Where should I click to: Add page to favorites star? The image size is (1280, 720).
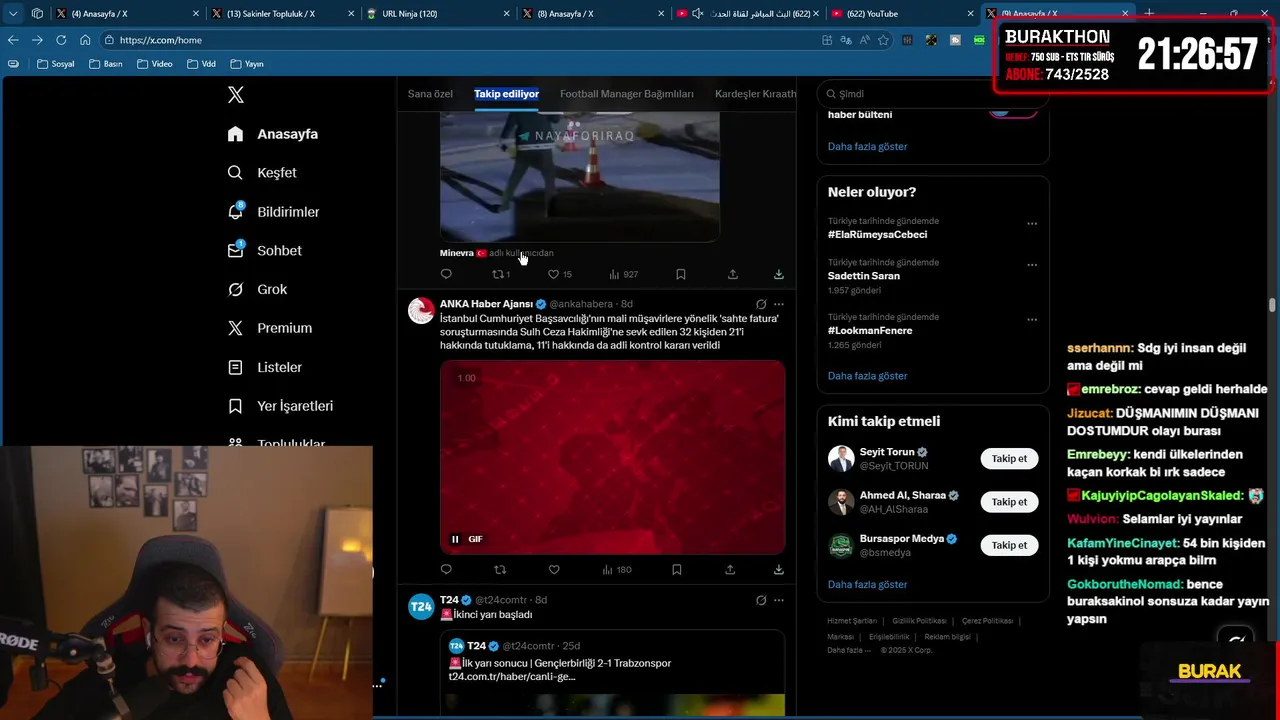(883, 40)
